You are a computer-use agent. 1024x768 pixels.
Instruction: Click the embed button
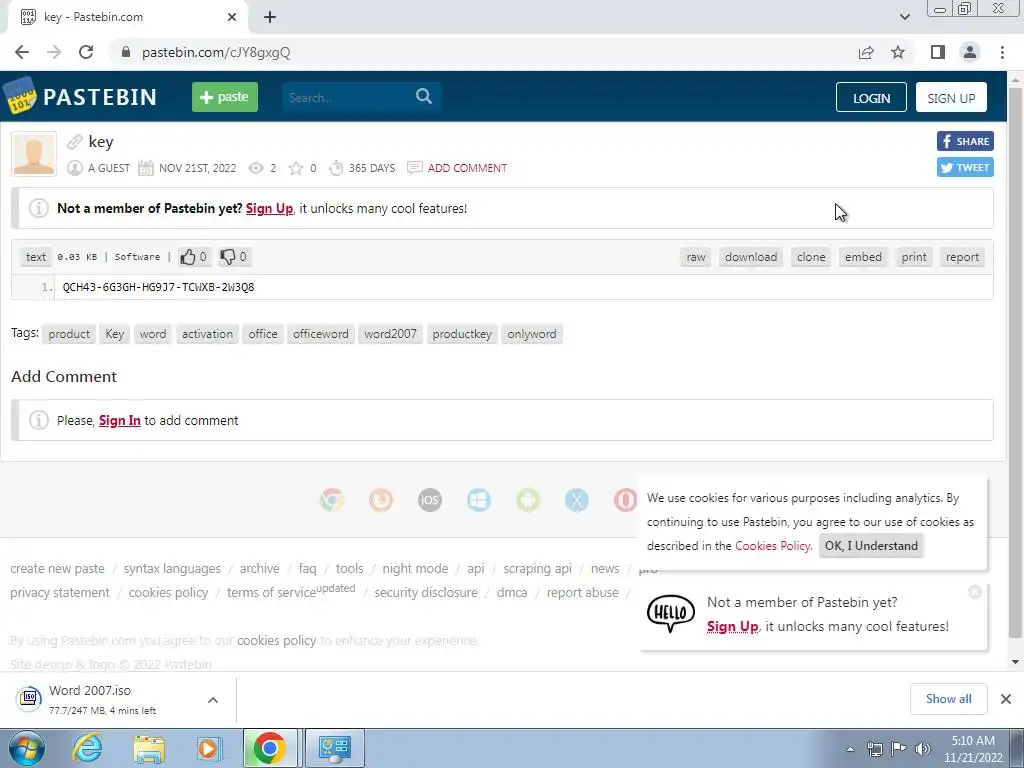click(x=863, y=257)
